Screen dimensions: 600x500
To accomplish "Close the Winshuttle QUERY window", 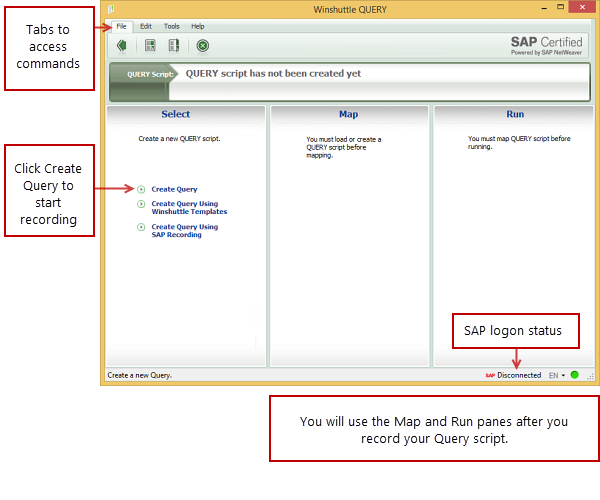I will click(x=582, y=7).
